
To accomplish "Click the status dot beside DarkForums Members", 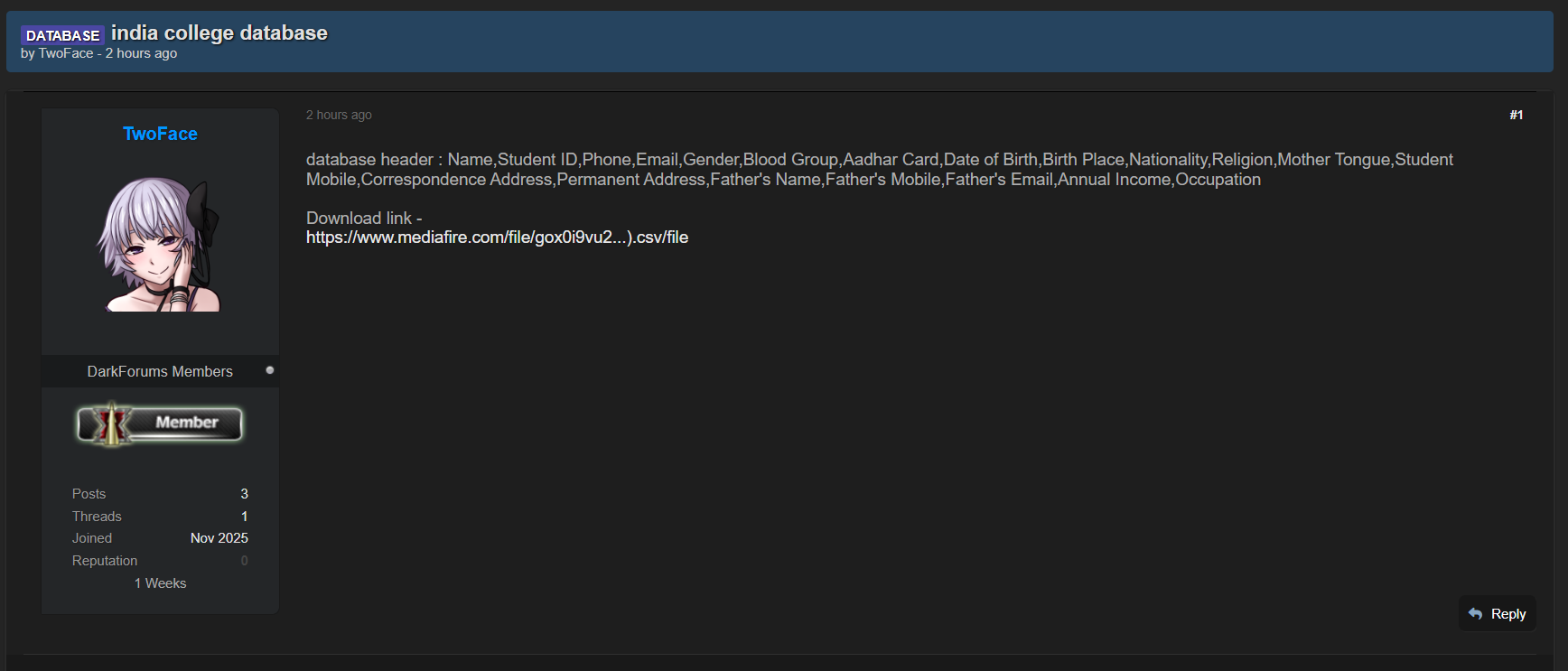I will [x=269, y=370].
